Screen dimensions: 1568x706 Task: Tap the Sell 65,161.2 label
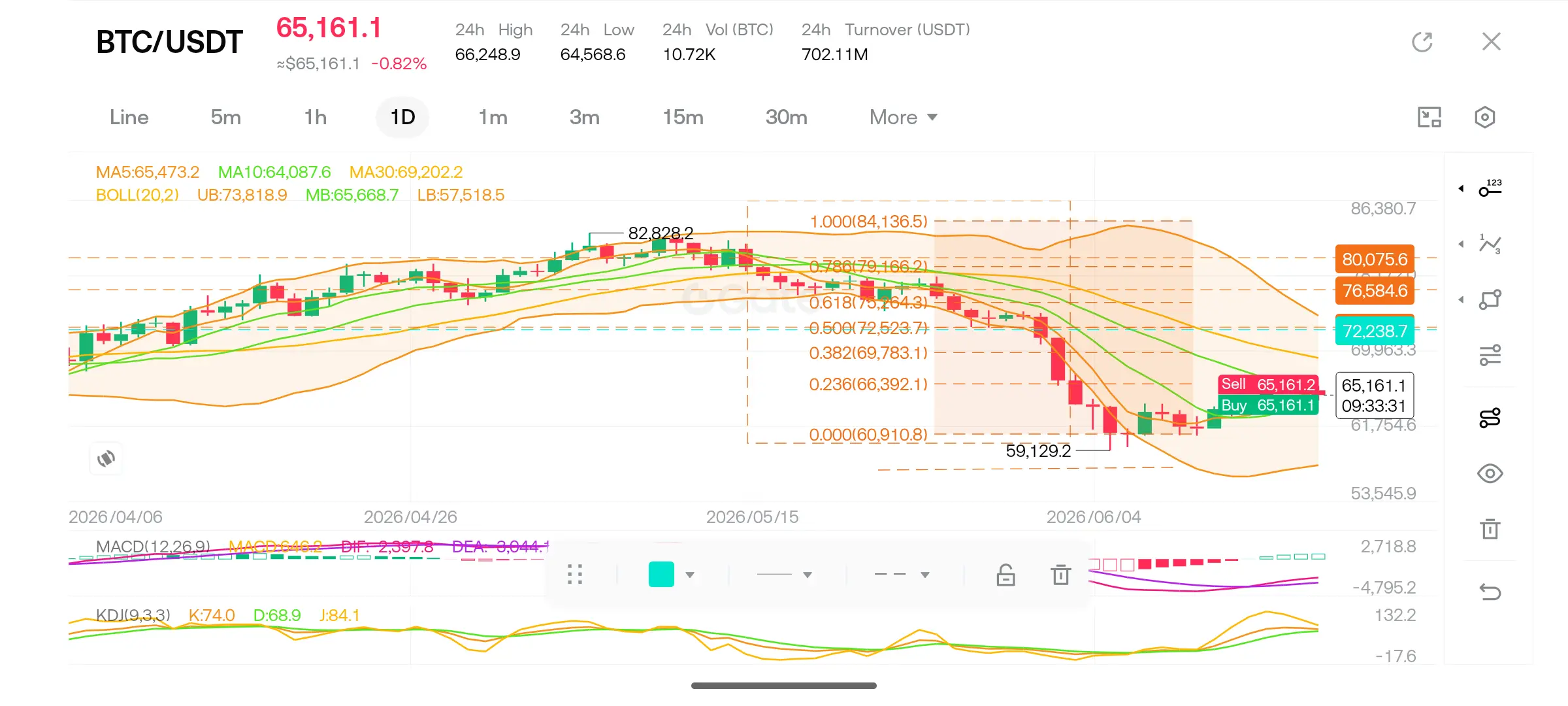1268,384
